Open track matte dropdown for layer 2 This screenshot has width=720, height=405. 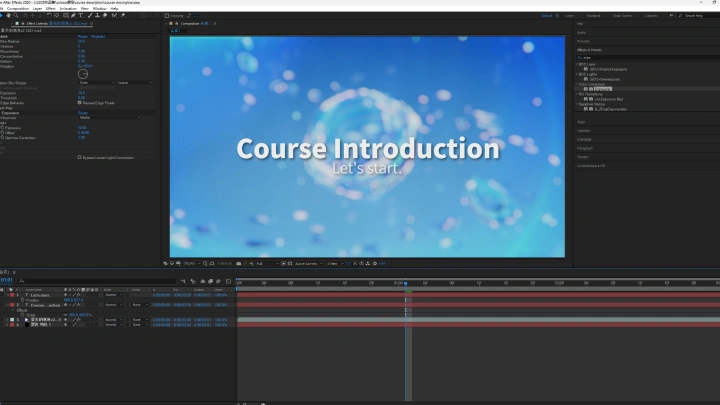point(140,304)
